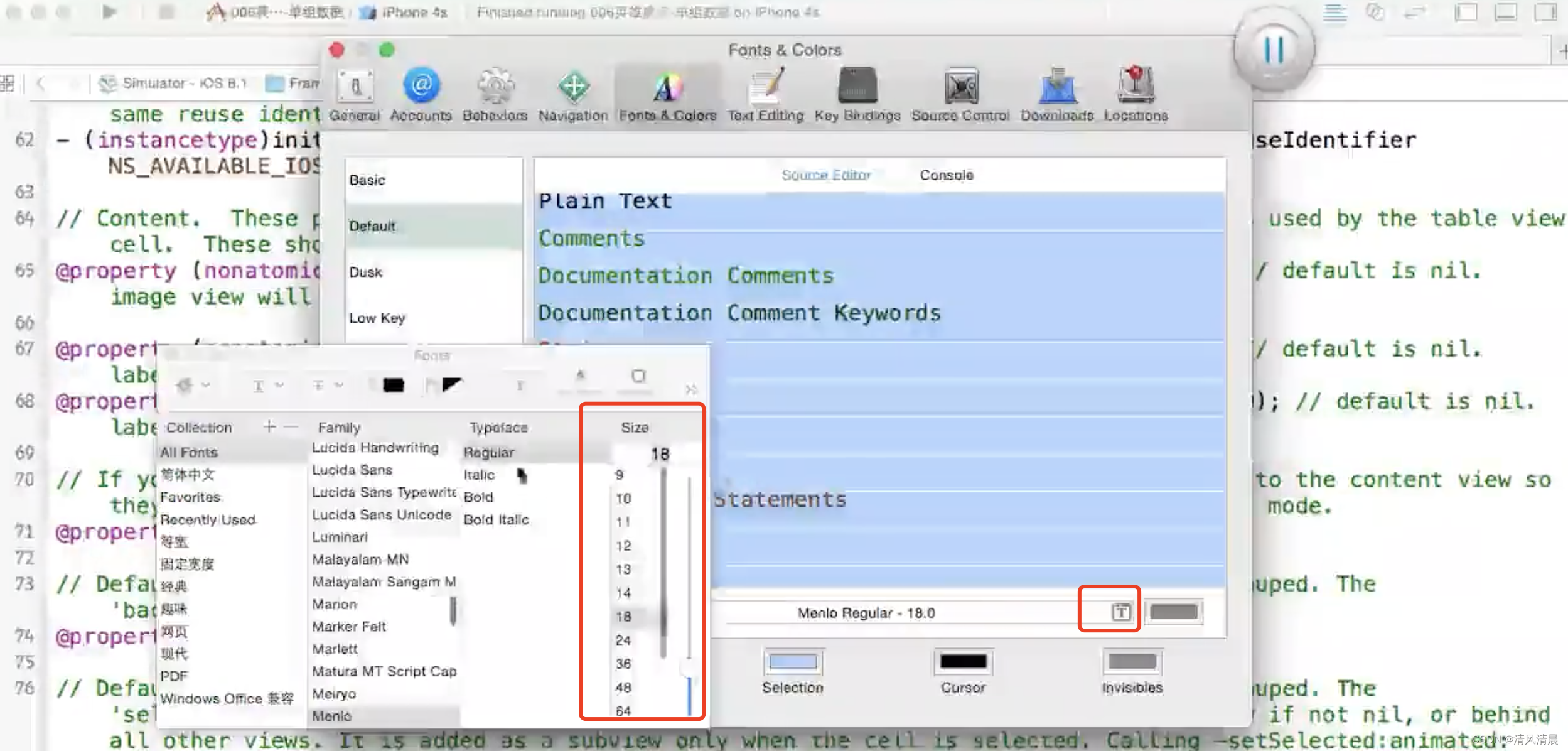
Task: Show the Version editor in Xcode
Action: point(1415,12)
